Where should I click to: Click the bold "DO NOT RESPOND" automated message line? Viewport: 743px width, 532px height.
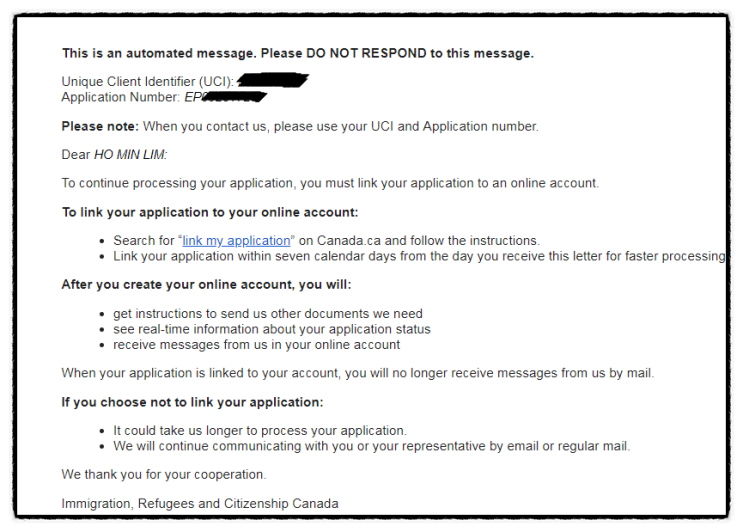[x=297, y=54]
